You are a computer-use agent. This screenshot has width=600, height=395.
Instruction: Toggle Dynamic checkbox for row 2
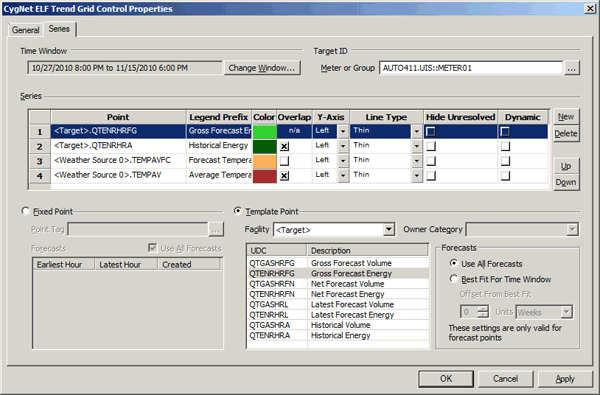(505, 146)
